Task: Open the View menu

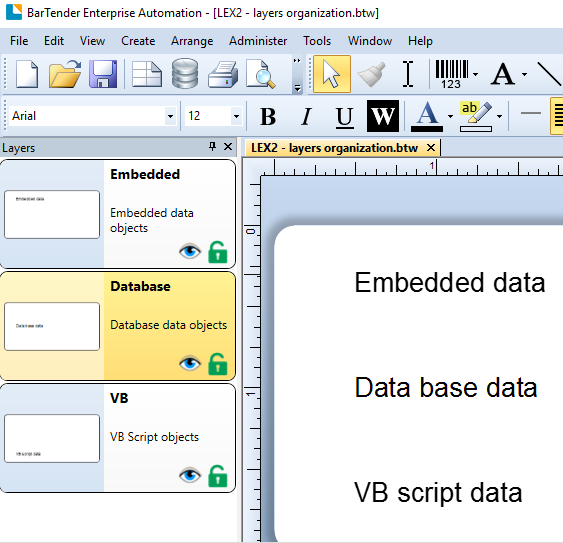Action: [x=92, y=41]
